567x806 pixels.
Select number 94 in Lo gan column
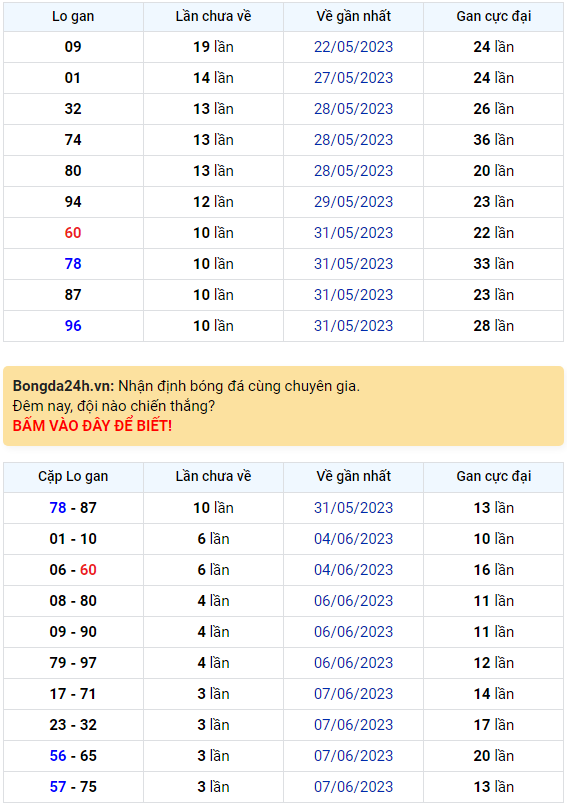point(73,202)
